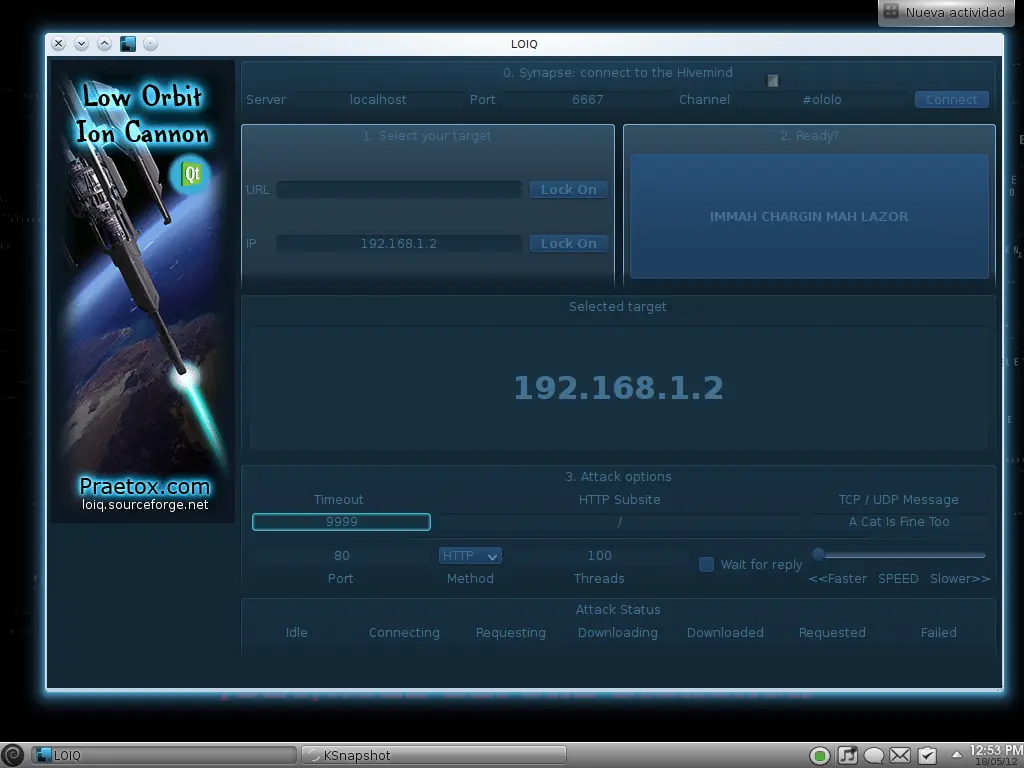Expand hidden tray icons with the up arrow
This screenshot has height=768, width=1024.
click(956, 755)
